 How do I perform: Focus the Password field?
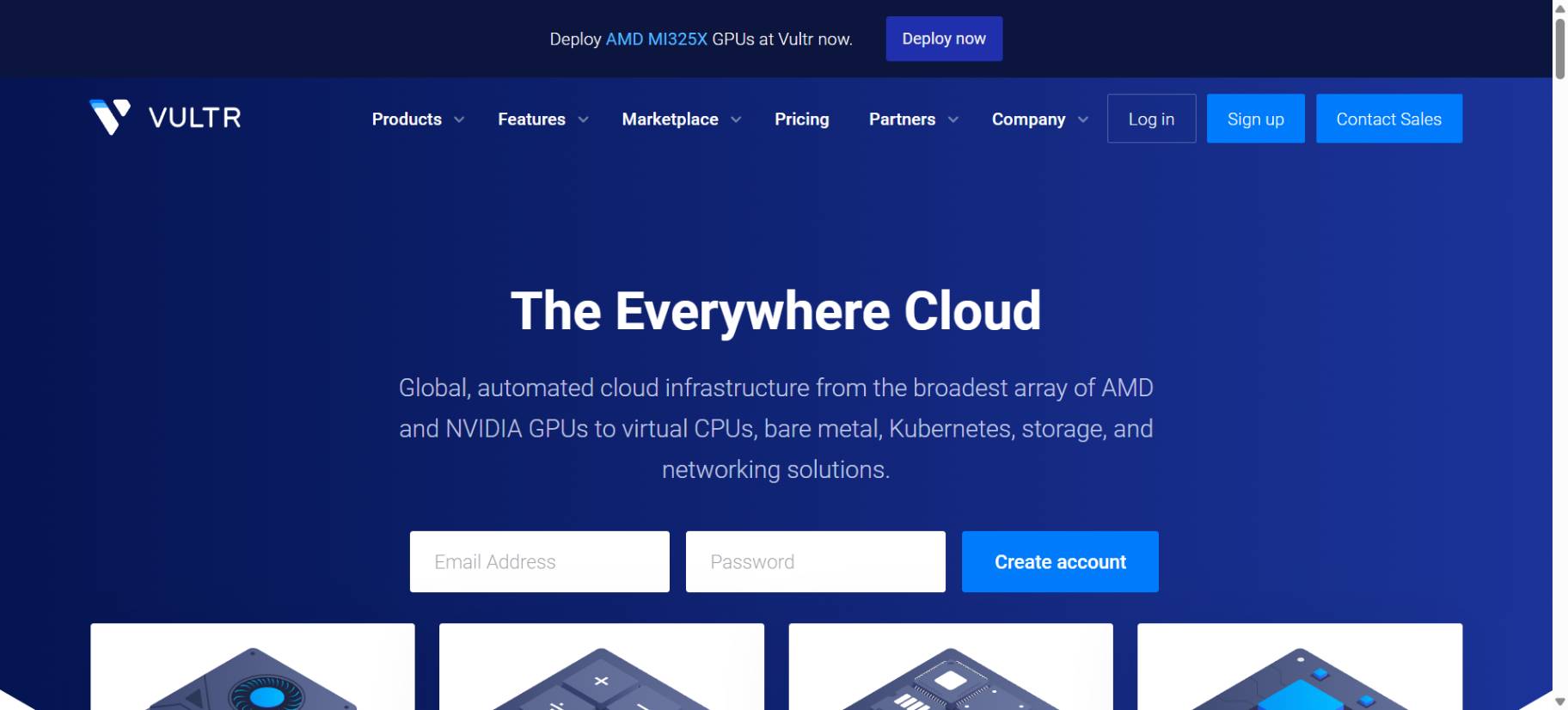pyautogui.click(x=815, y=561)
